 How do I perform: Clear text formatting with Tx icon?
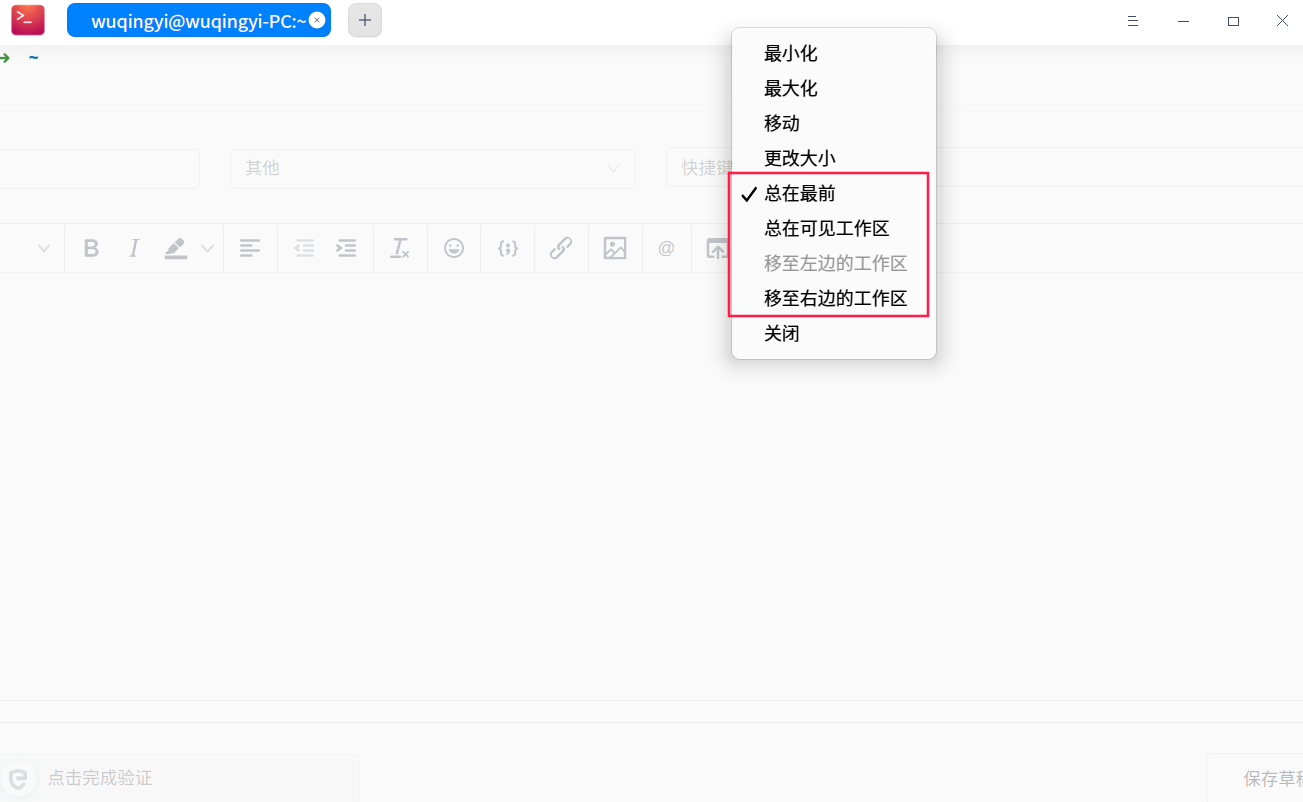pyautogui.click(x=400, y=248)
